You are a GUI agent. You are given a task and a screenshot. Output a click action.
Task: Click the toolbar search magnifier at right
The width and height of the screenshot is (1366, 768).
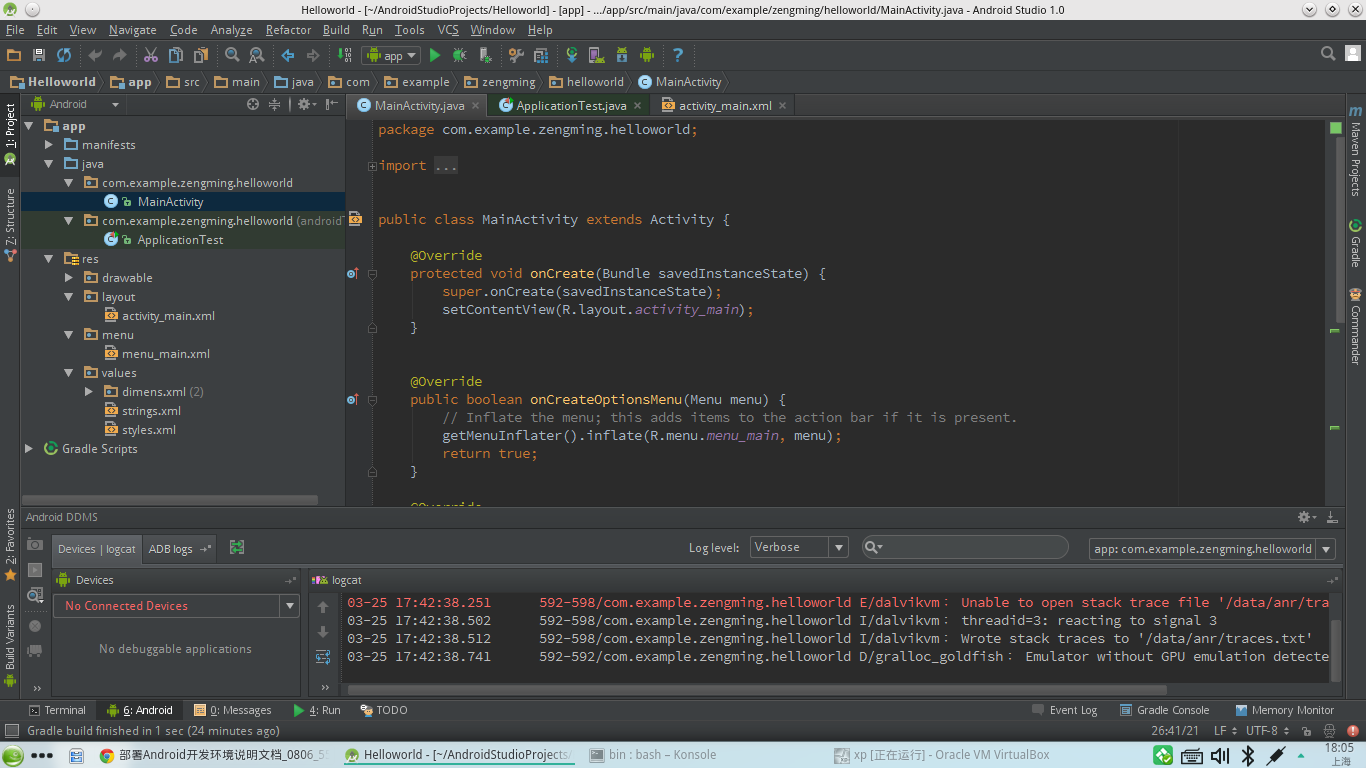coord(1328,54)
